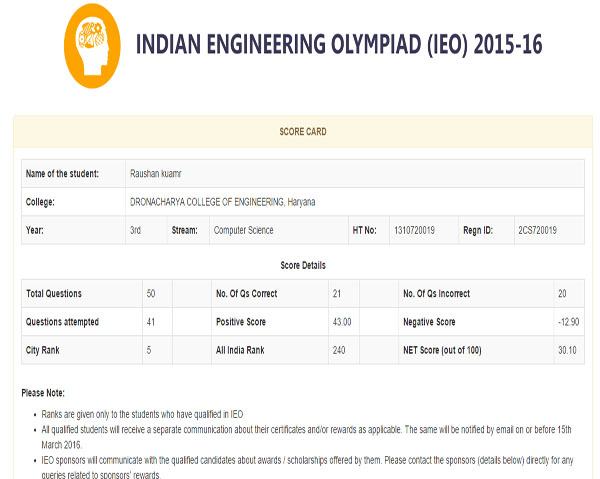The height and width of the screenshot is (479, 600).
Task: Click the 'City Rank' label
Action: coord(42,350)
